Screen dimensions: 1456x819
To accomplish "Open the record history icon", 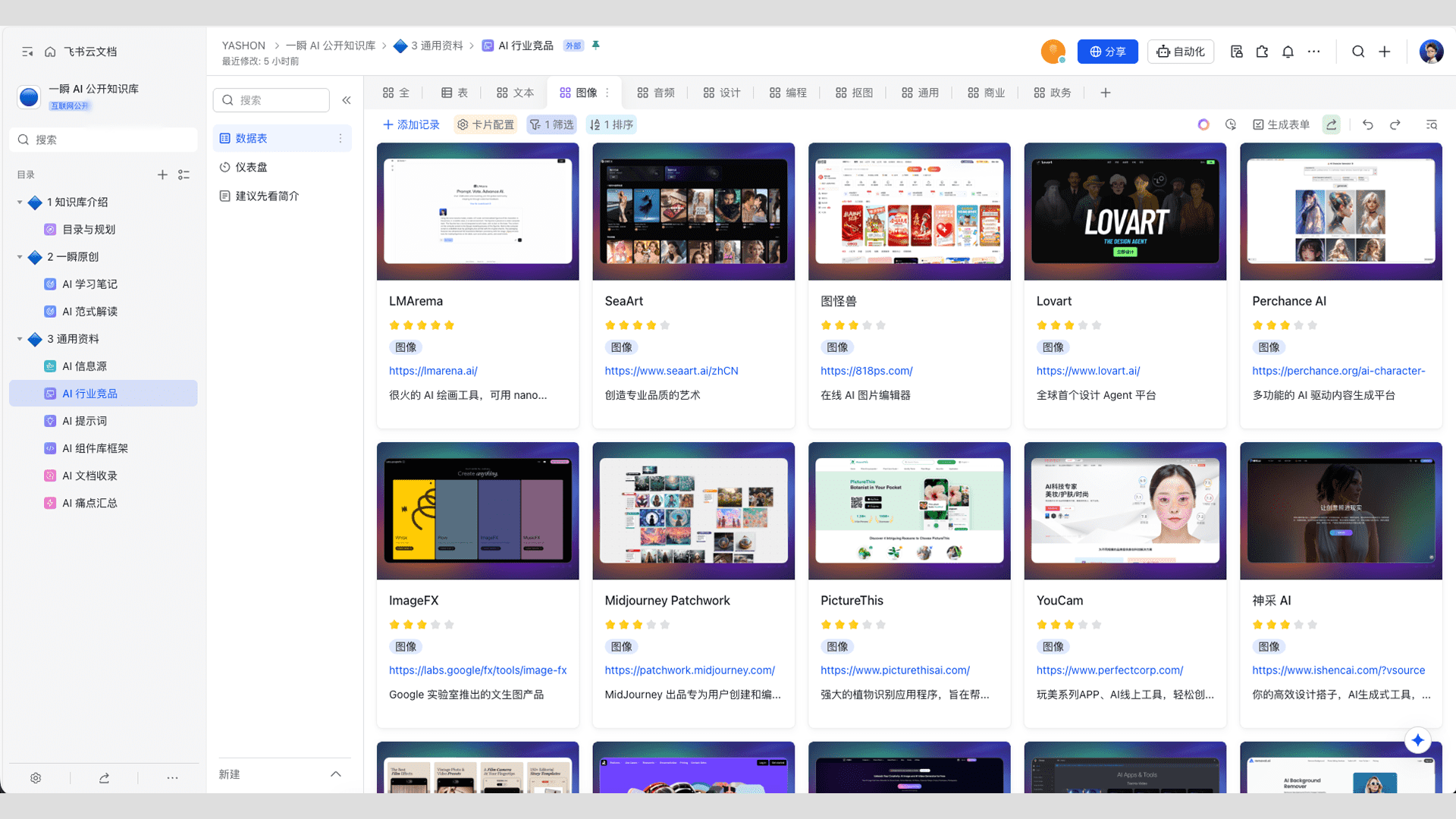I will pos(1231,124).
